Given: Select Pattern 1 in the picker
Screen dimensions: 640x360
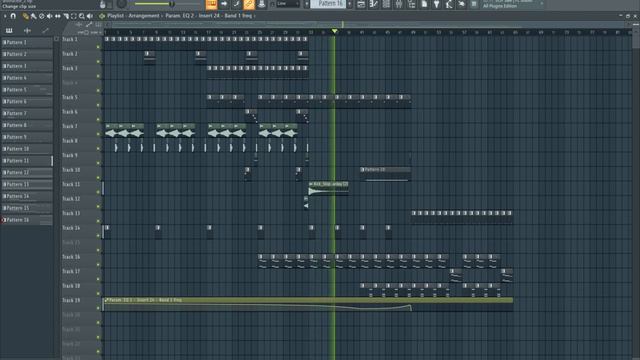Looking at the screenshot, I should 27,42.
